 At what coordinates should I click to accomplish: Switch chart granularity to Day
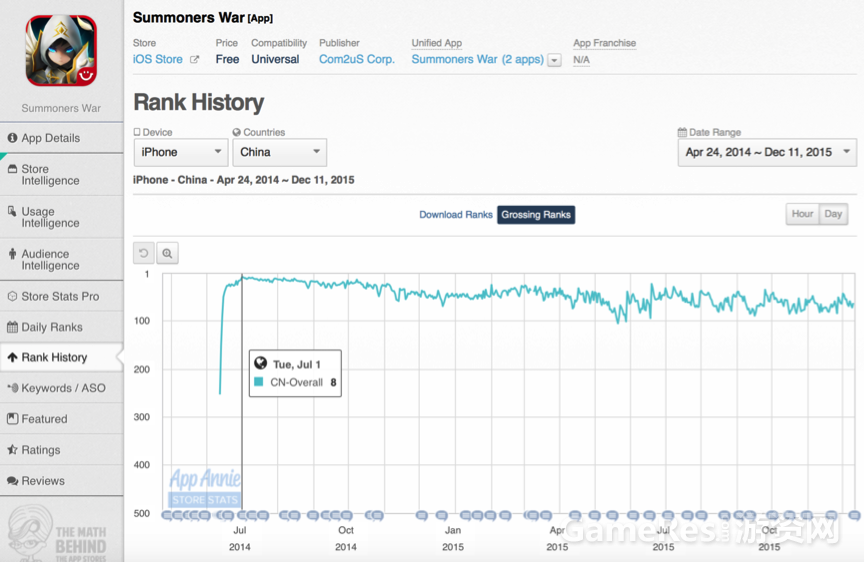833,214
